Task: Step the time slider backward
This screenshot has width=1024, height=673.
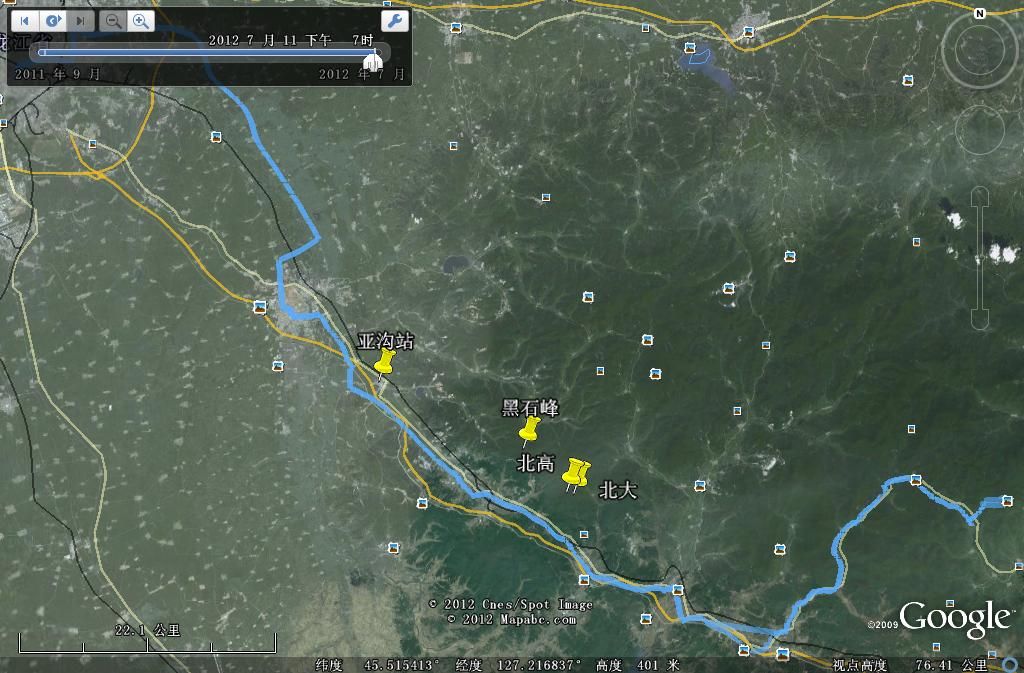Action: click(x=25, y=20)
